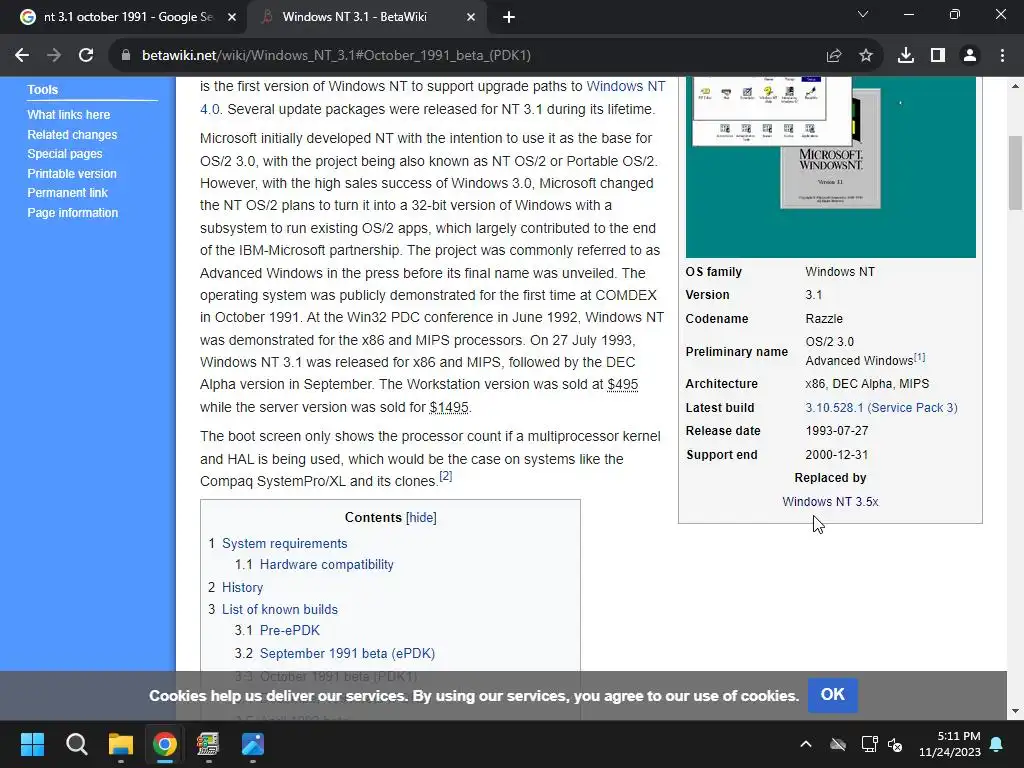1024x768 pixels.
Task: Open Permanent link
Action: pyautogui.click(x=67, y=193)
